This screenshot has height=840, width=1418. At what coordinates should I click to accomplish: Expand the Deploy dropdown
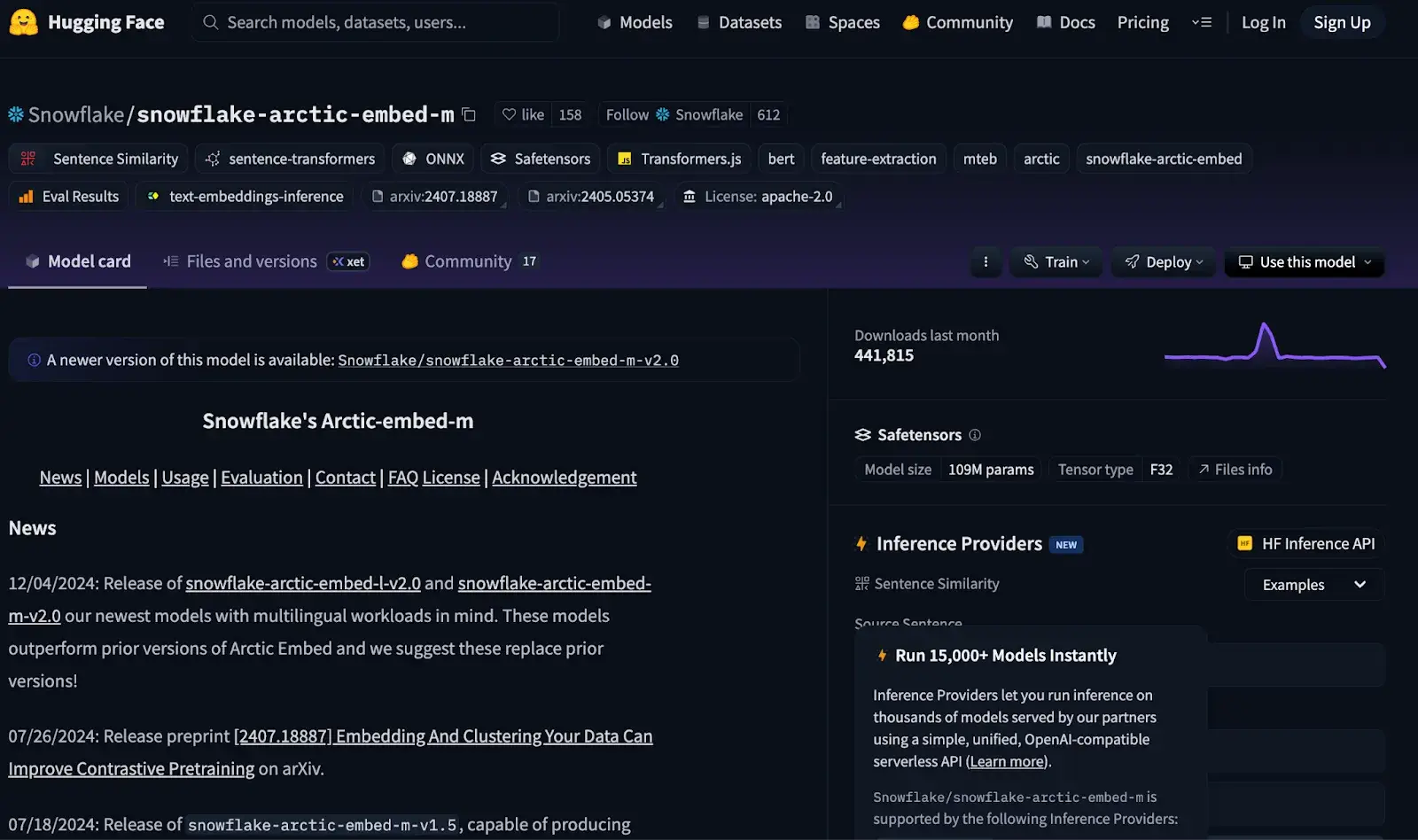click(x=1164, y=261)
